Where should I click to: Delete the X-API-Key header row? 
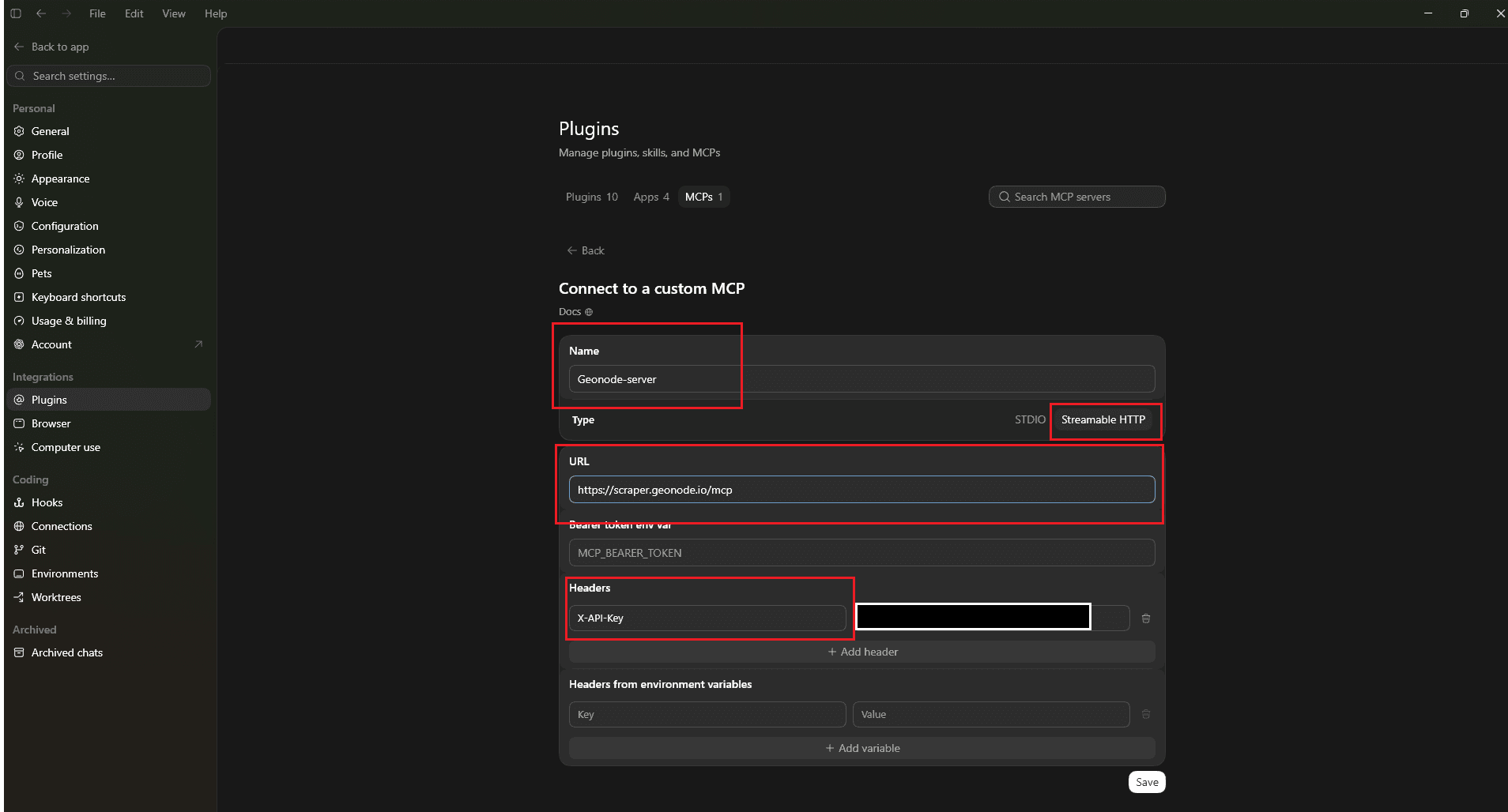tap(1146, 618)
